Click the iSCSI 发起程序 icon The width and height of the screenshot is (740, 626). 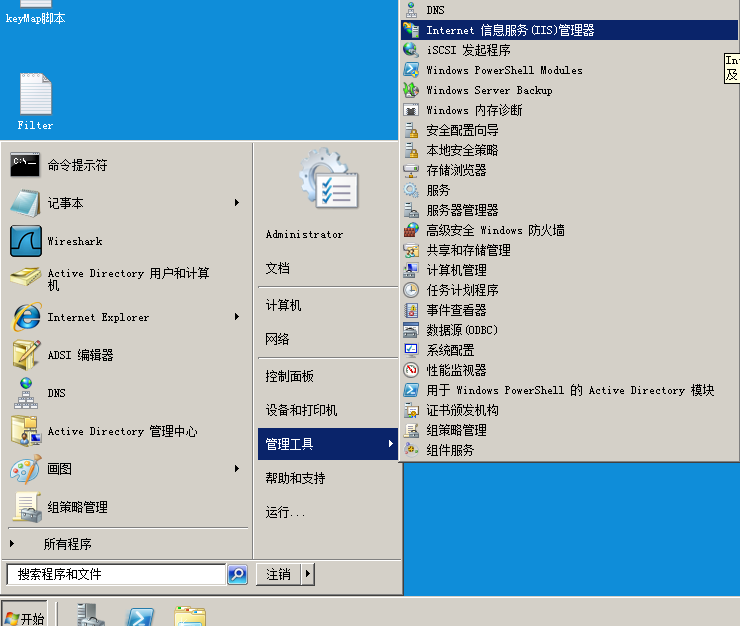[411, 50]
